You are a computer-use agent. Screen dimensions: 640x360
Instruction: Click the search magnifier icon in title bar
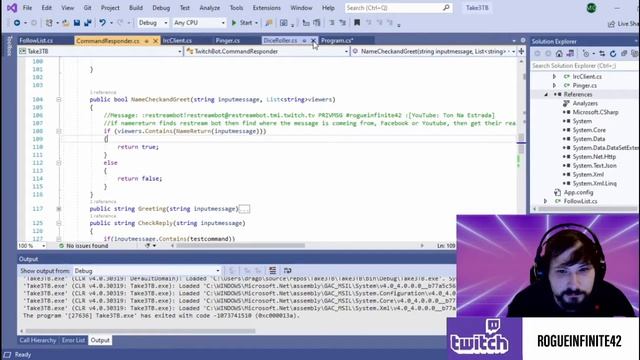[x=446, y=8]
